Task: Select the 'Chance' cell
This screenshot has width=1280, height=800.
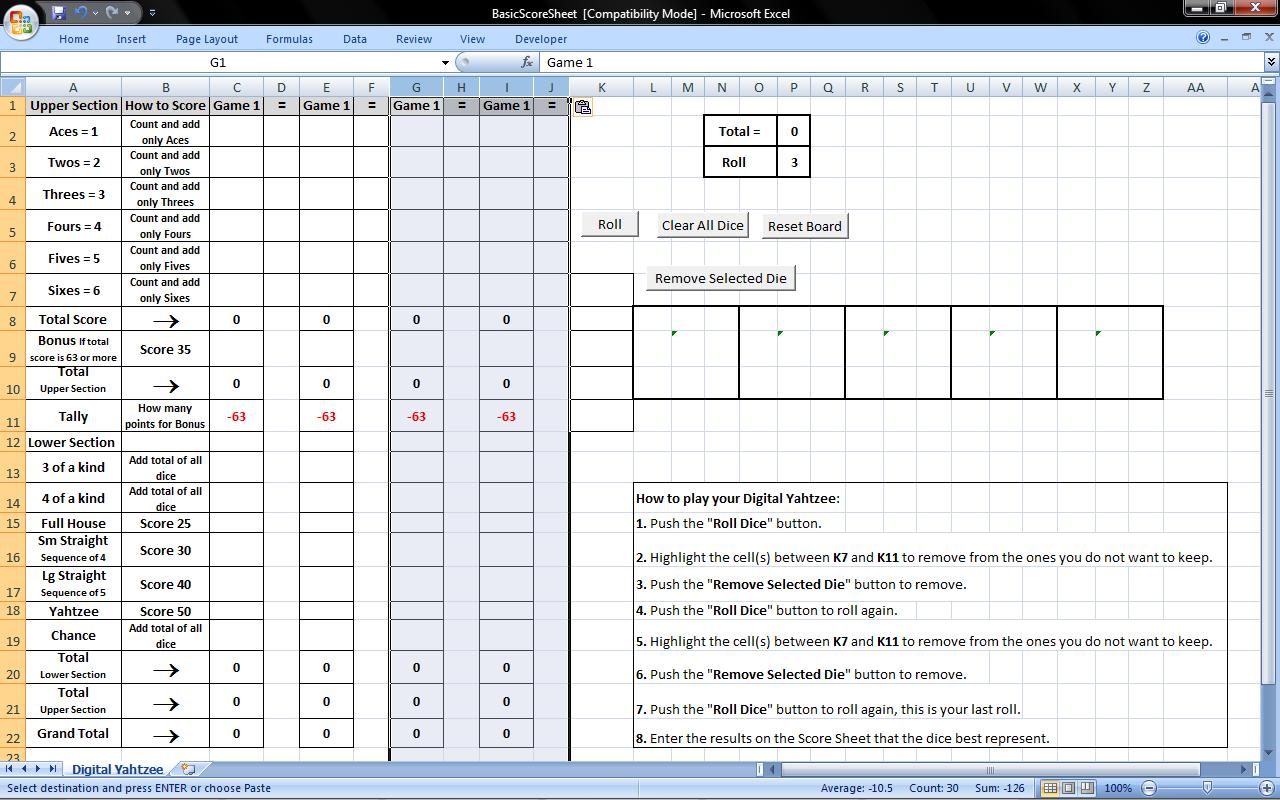Action: click(73, 635)
